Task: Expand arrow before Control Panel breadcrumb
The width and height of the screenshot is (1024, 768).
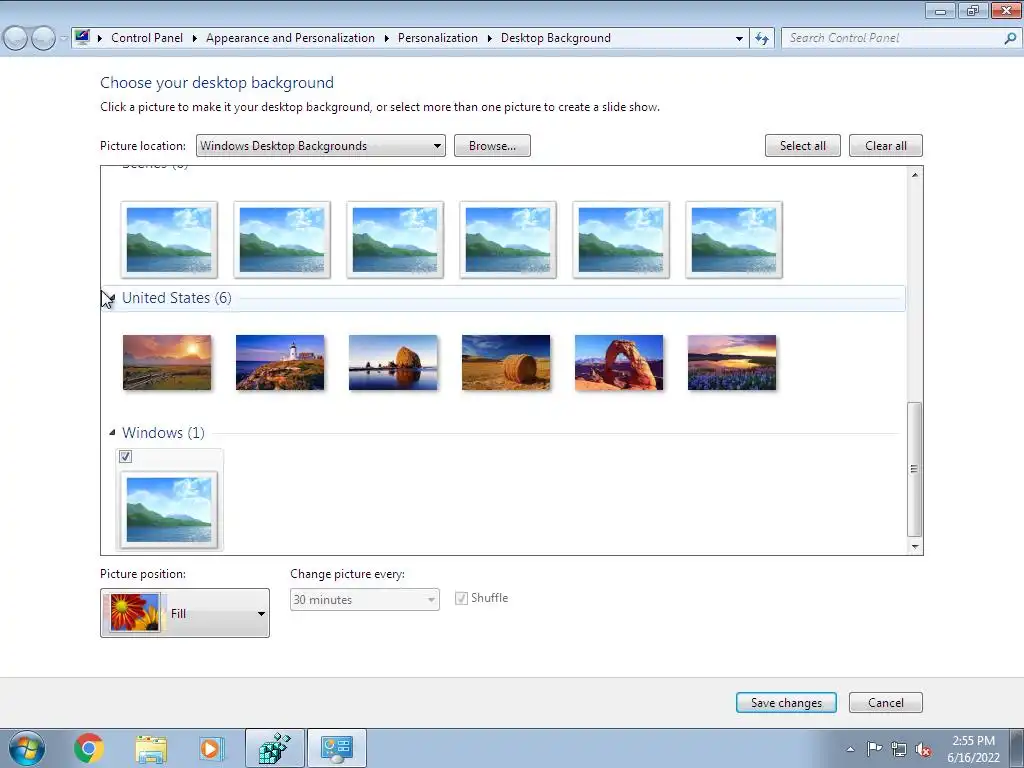Action: coord(100,39)
